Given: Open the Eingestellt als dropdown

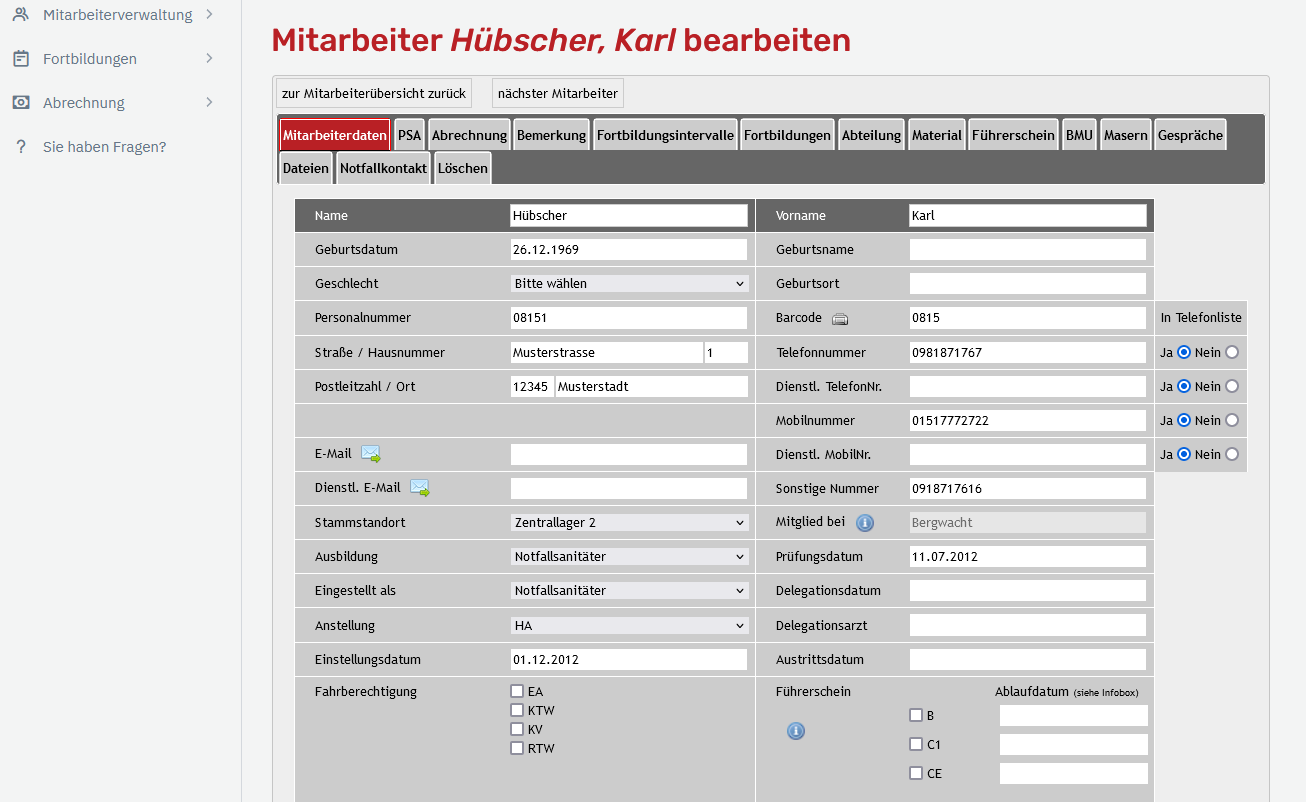Looking at the screenshot, I should coord(629,591).
